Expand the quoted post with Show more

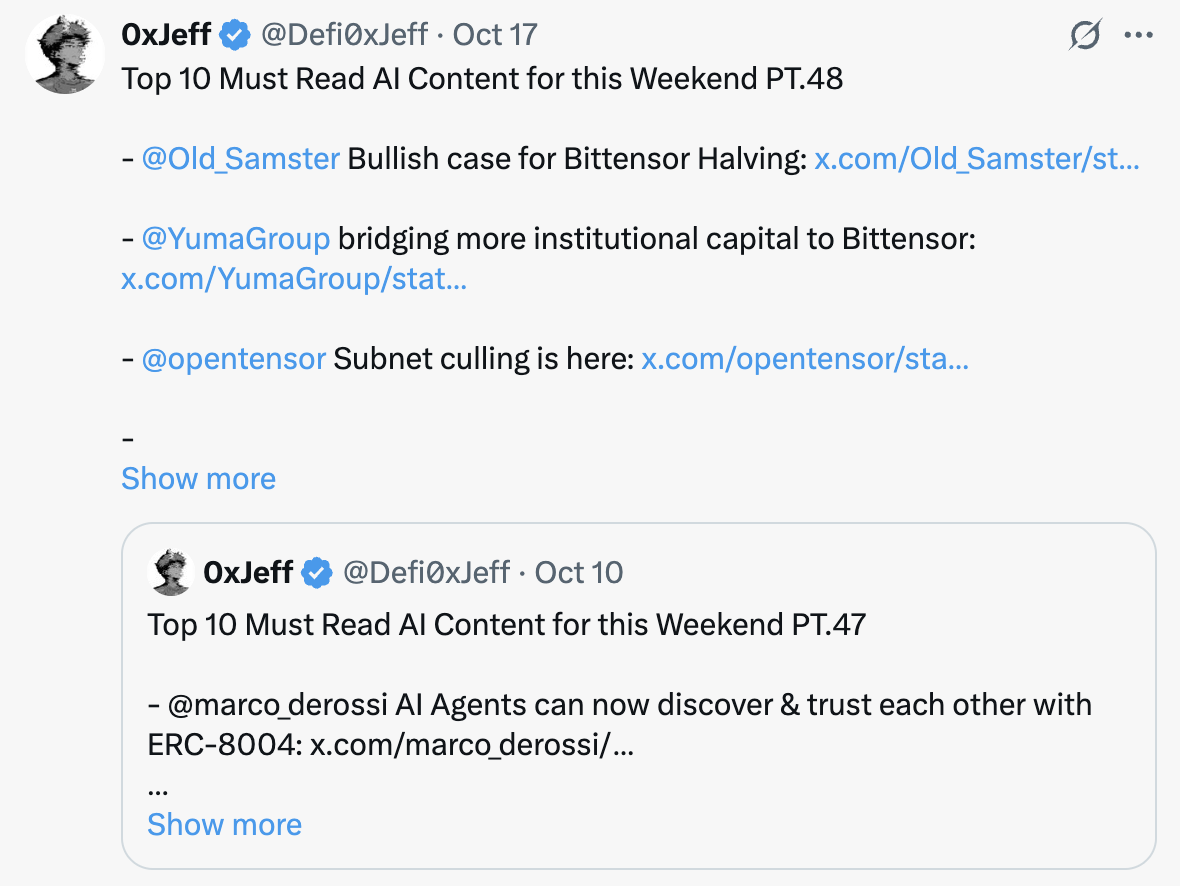click(224, 825)
